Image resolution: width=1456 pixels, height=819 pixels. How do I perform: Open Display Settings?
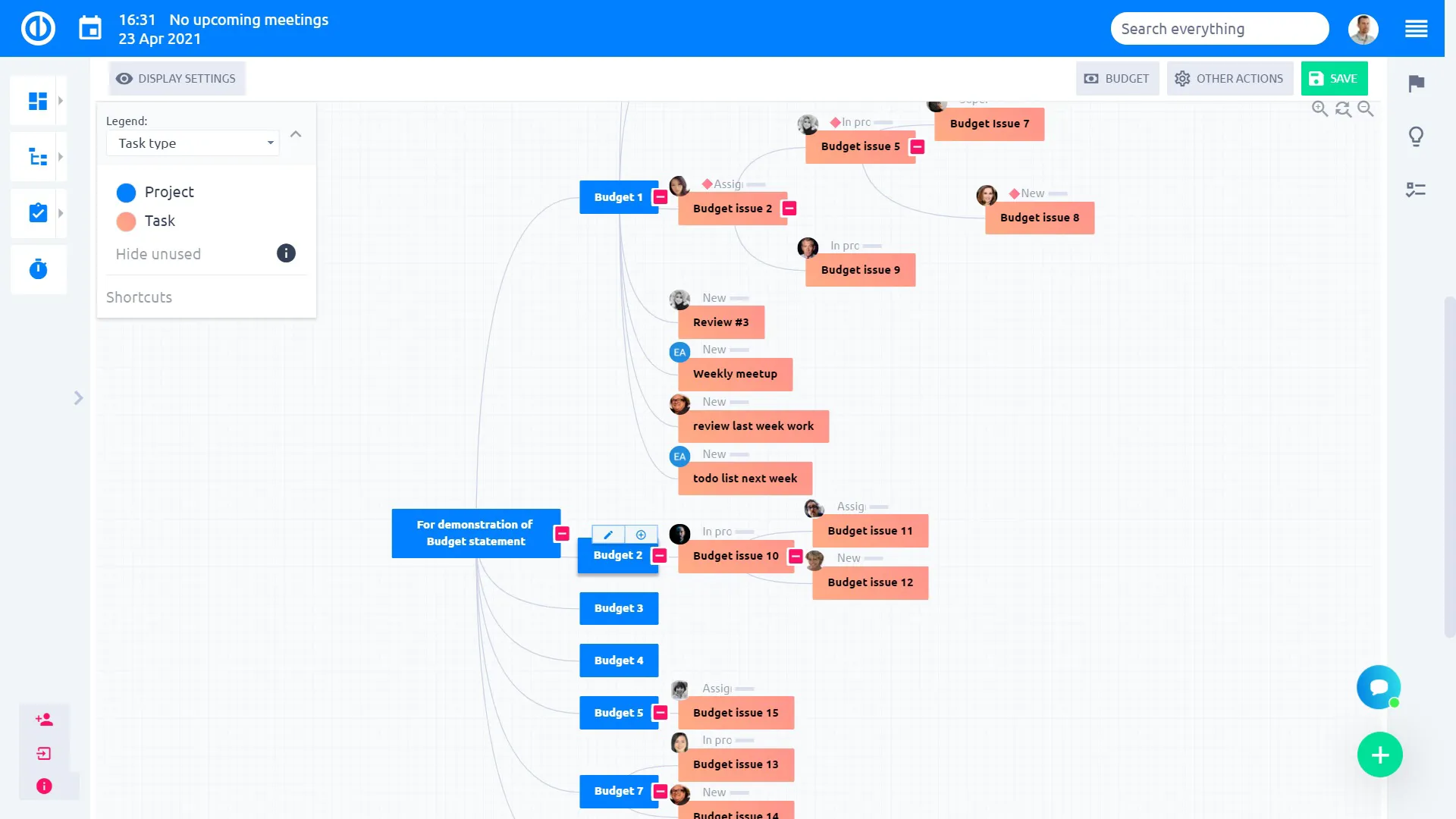[x=177, y=79]
